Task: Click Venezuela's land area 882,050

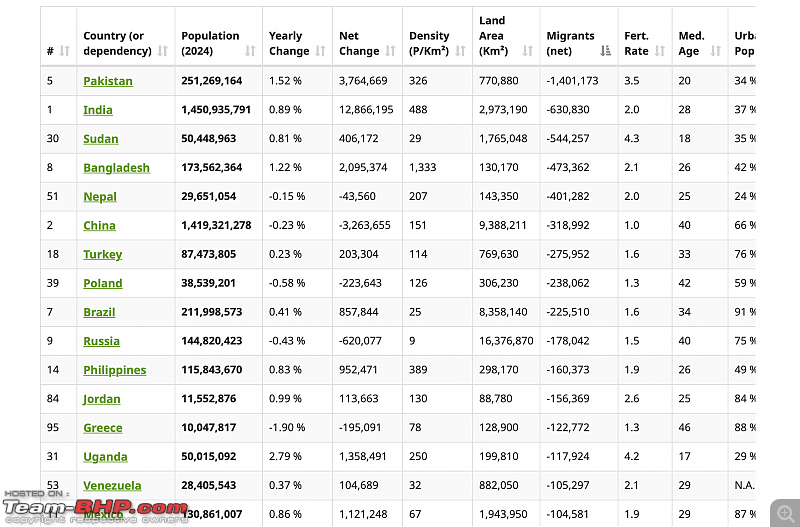Action: (x=498, y=485)
